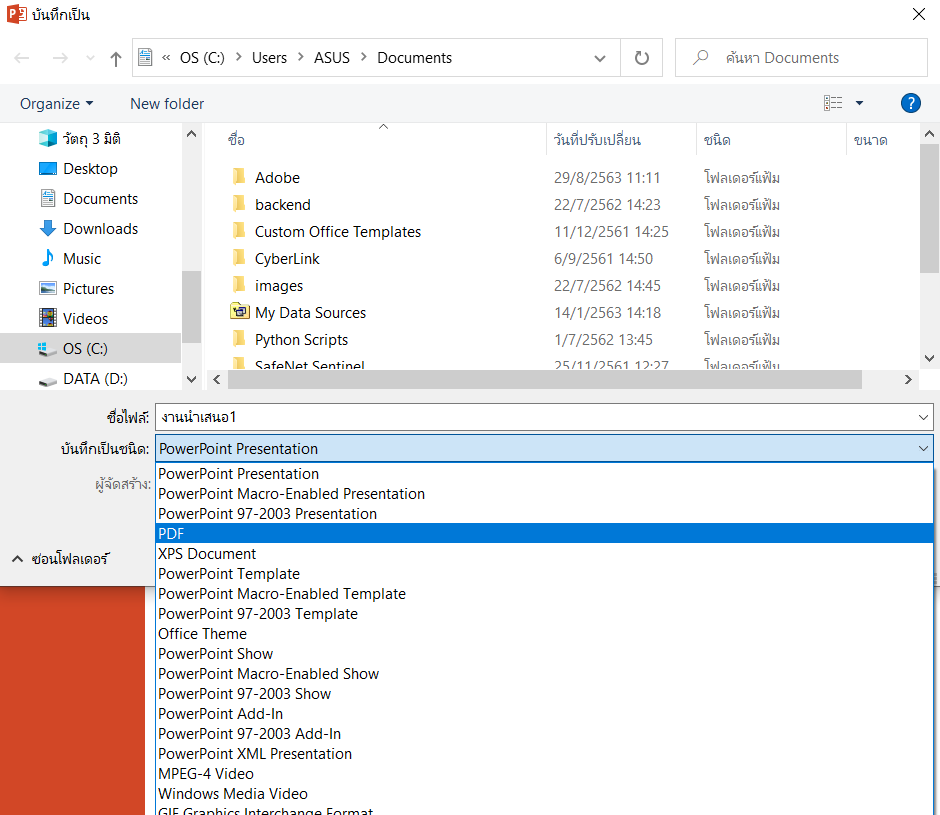Click OS (C:) in the breadcrumb path
The height and width of the screenshot is (815, 940).
[202, 58]
